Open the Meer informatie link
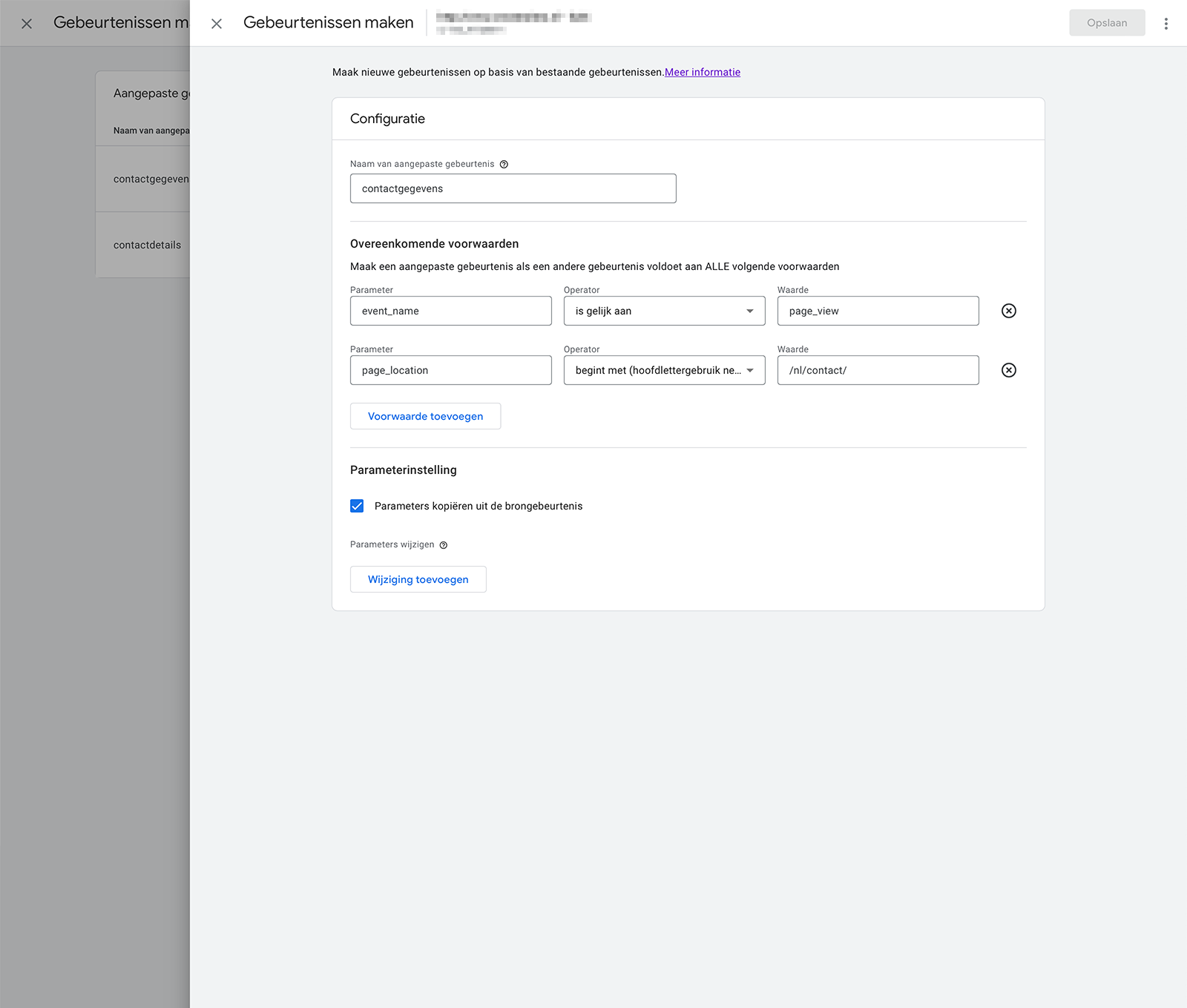Image resolution: width=1187 pixels, height=1008 pixels. click(703, 72)
